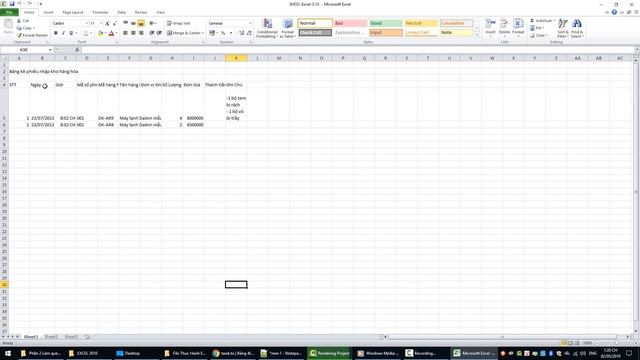Expand the cell styles gallery More arrow
This screenshot has width=640, height=360.
(x=477, y=36)
